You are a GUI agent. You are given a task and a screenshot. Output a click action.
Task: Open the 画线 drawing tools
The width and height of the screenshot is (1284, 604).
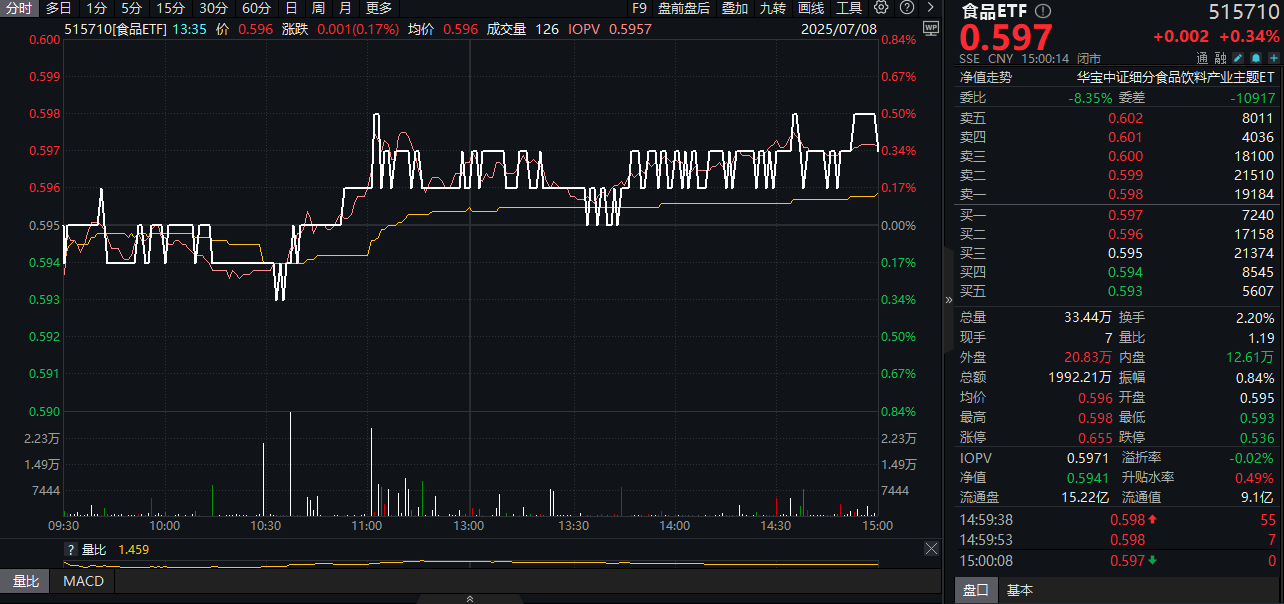809,9
